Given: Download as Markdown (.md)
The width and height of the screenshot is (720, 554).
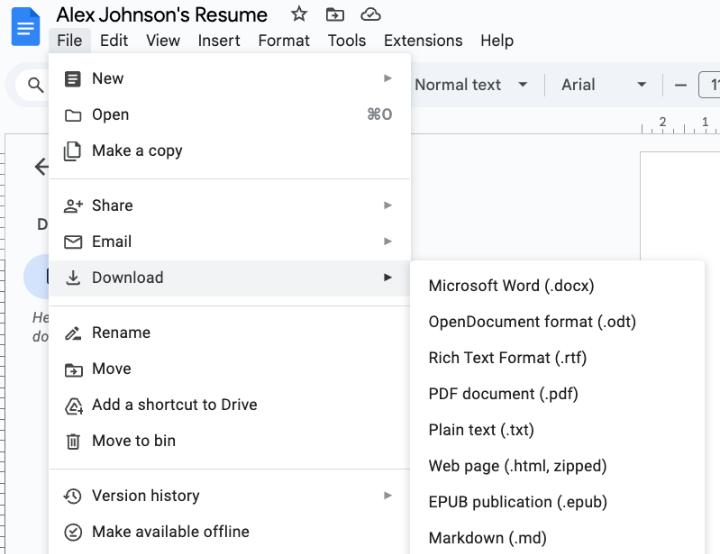Looking at the screenshot, I should (x=557, y=538).
